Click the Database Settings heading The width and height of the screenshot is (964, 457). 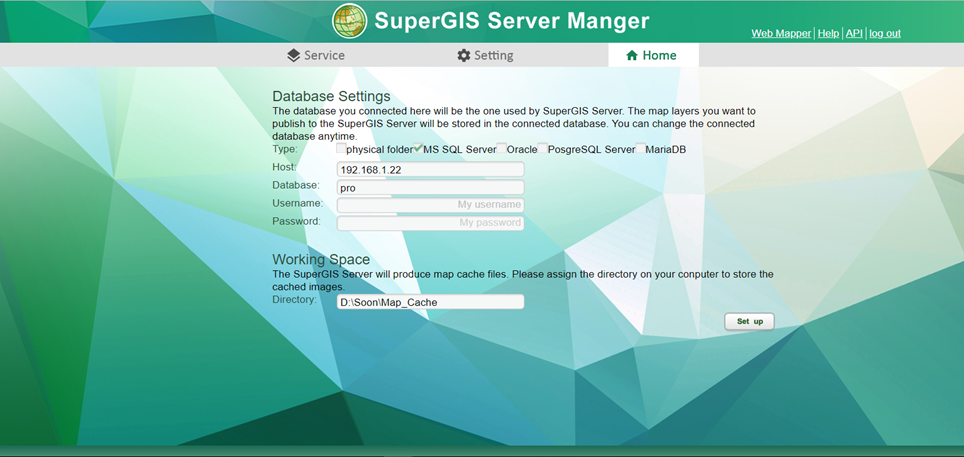[x=331, y=97]
